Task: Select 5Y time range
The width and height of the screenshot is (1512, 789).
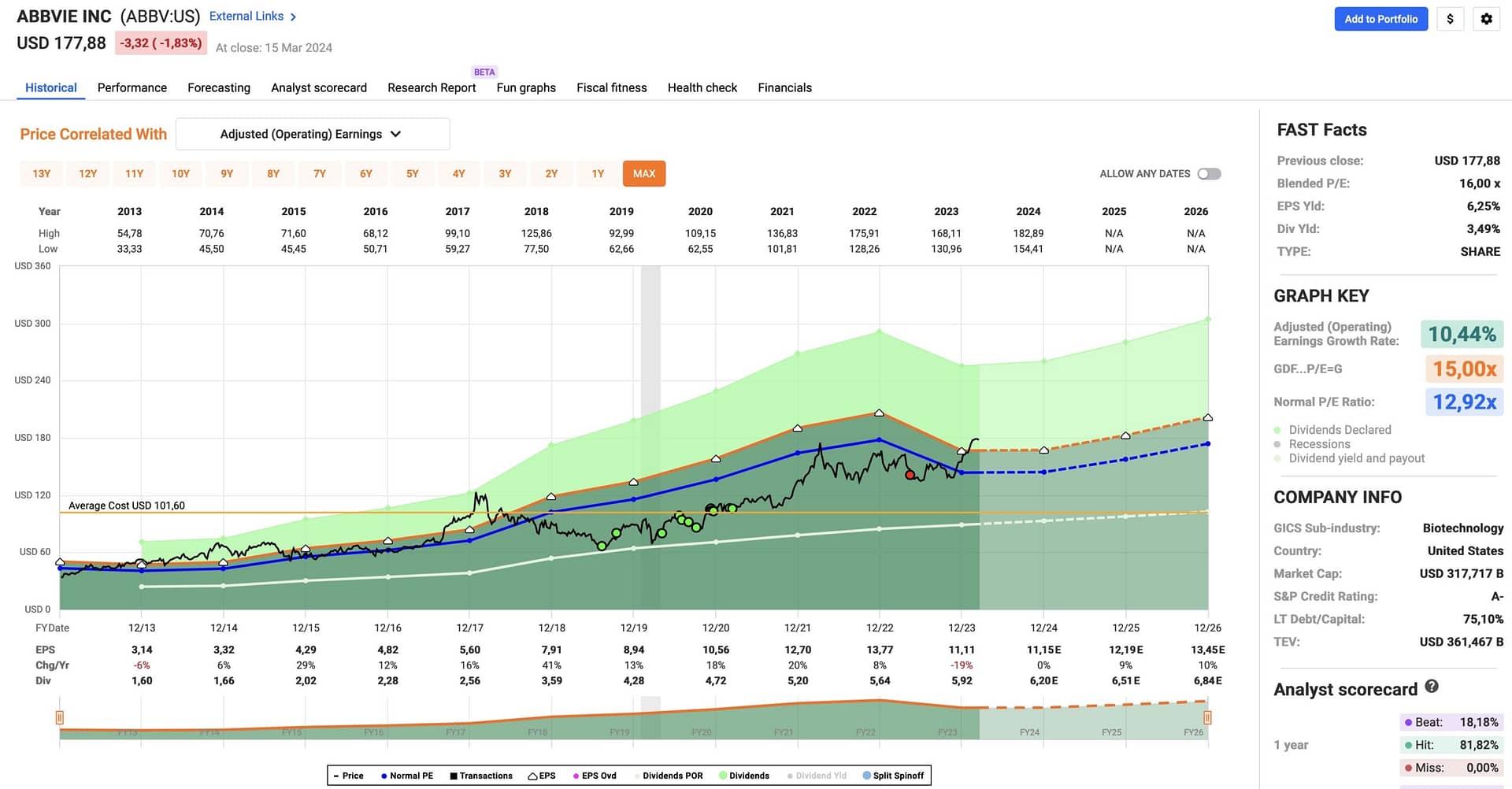Action: point(413,174)
